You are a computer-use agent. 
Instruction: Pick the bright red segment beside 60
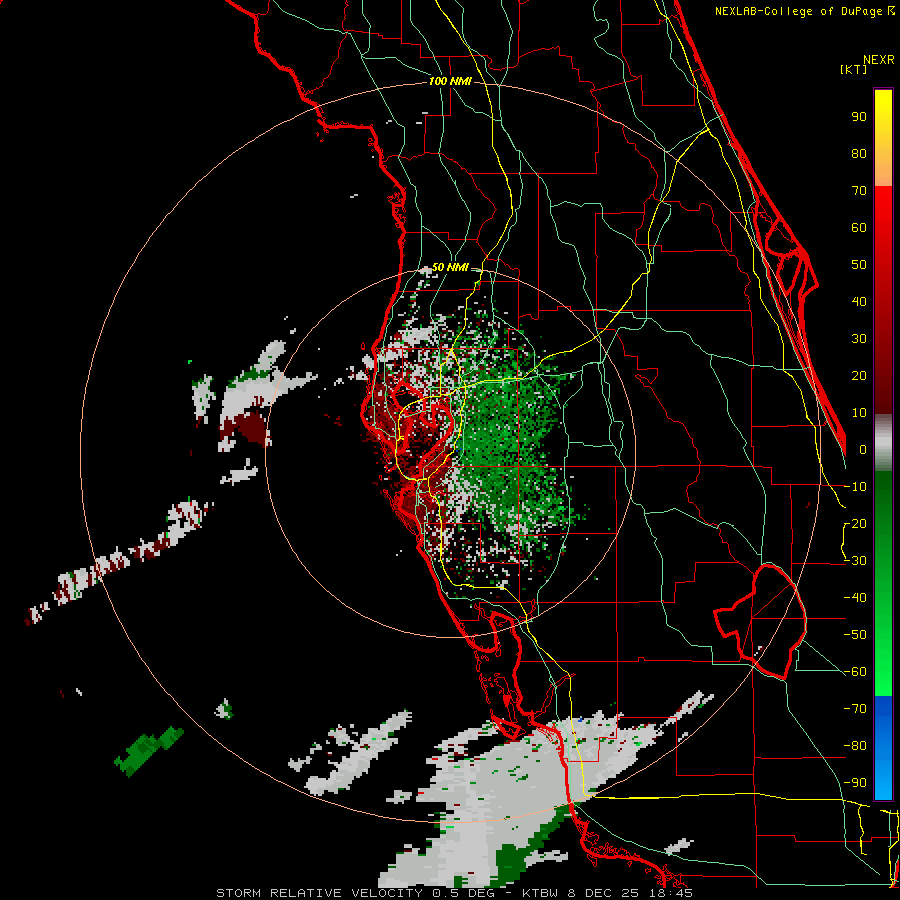click(883, 227)
